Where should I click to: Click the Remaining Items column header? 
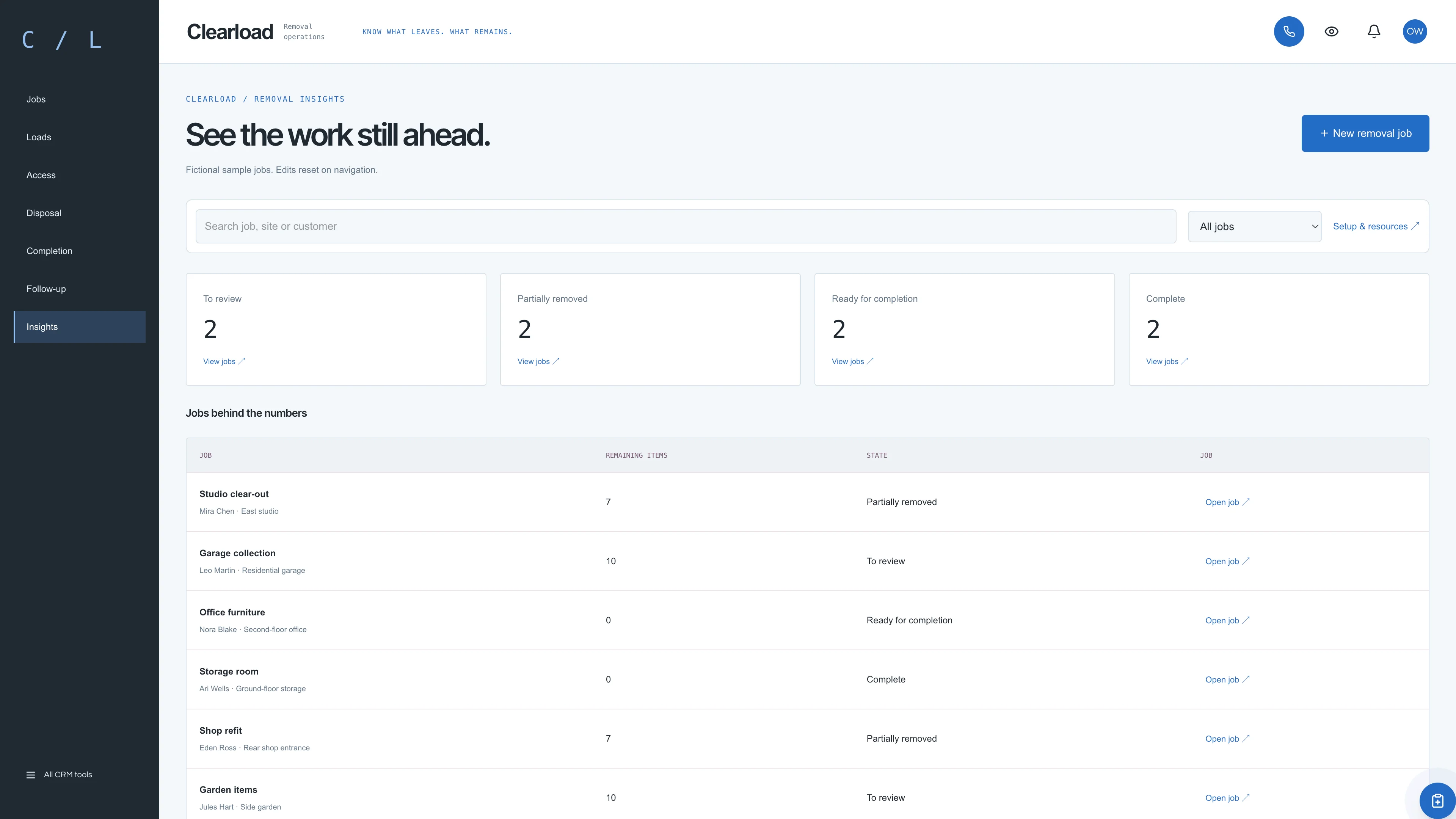click(637, 455)
